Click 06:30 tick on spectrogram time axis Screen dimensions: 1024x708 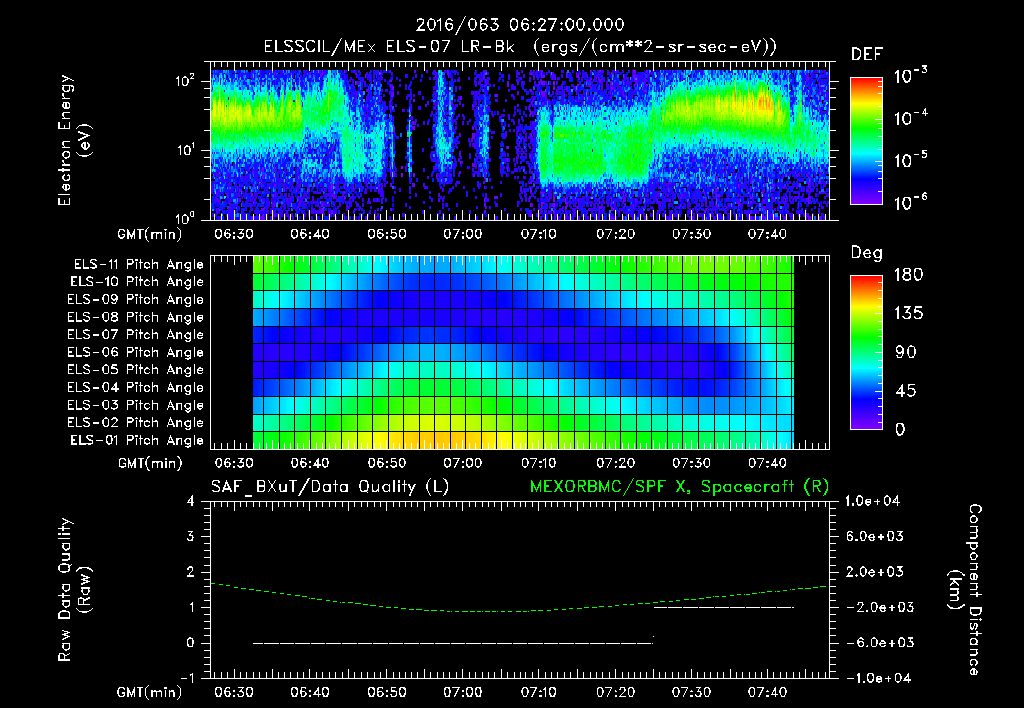234,234
